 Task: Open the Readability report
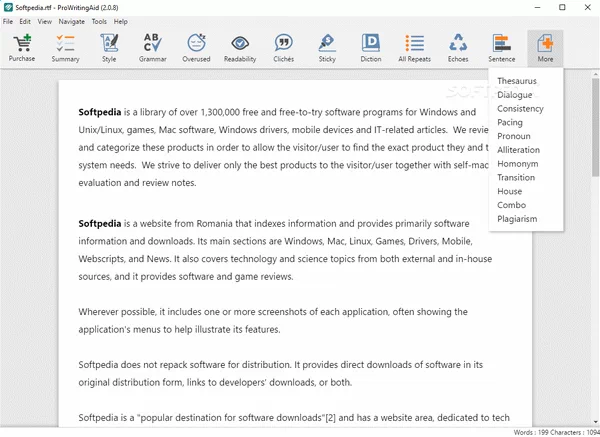tap(240, 48)
